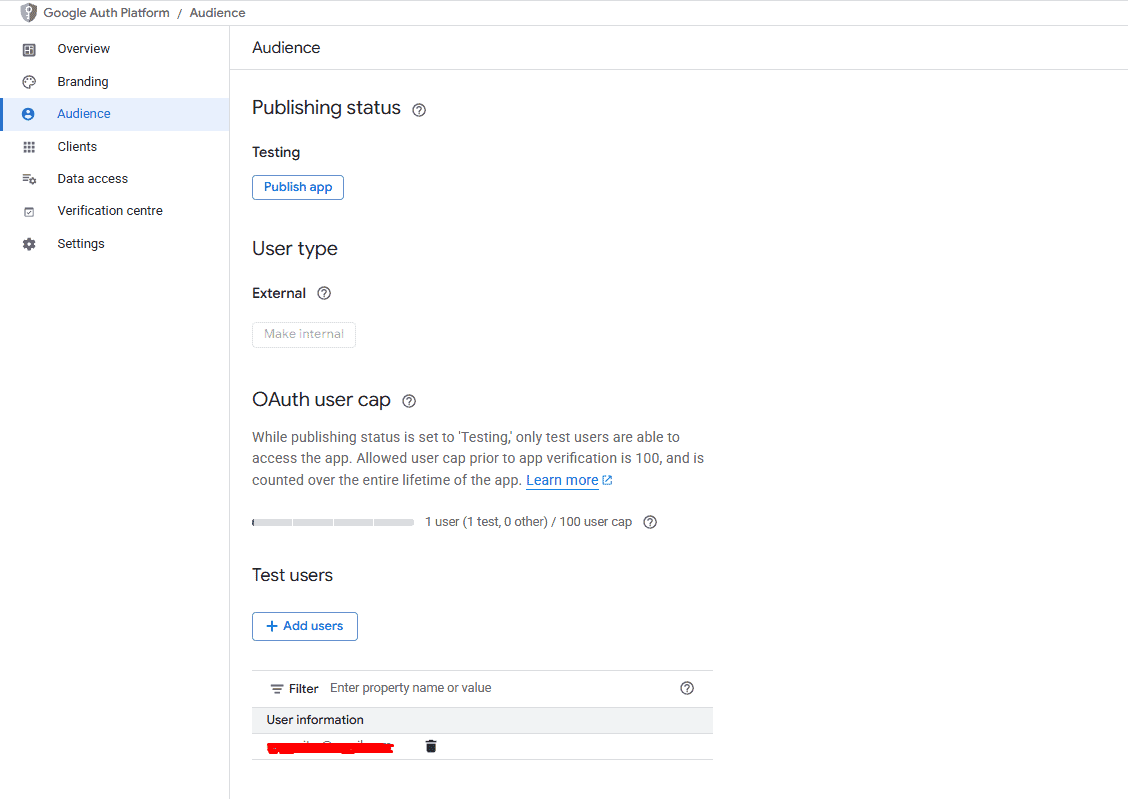The width and height of the screenshot is (1128, 799).
Task: Click the OAuth user cap progress bar
Action: tap(333, 522)
